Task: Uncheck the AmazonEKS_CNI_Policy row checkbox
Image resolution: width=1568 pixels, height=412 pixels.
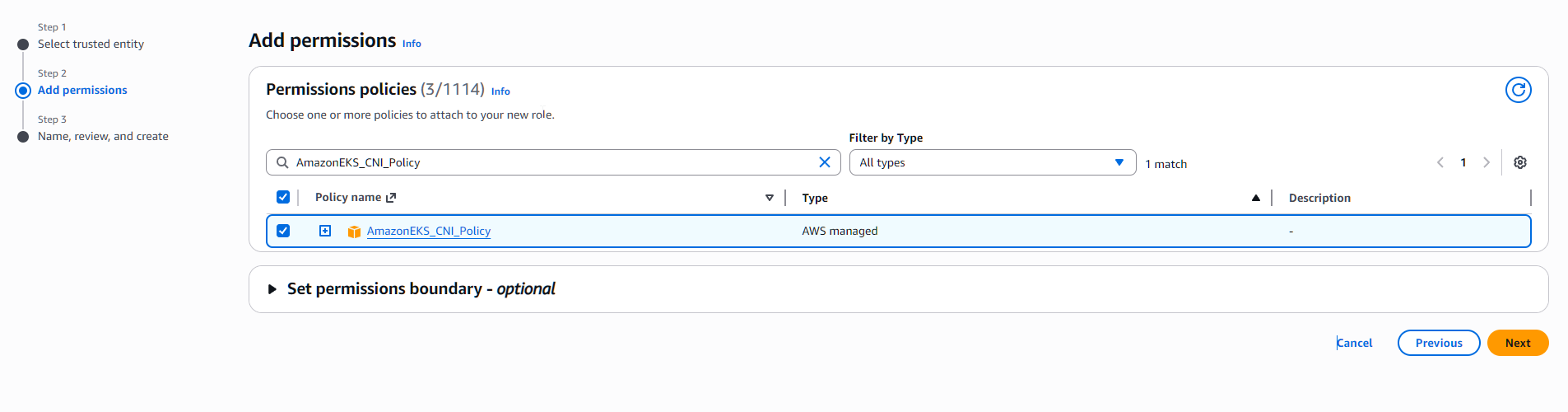Action: tap(283, 231)
